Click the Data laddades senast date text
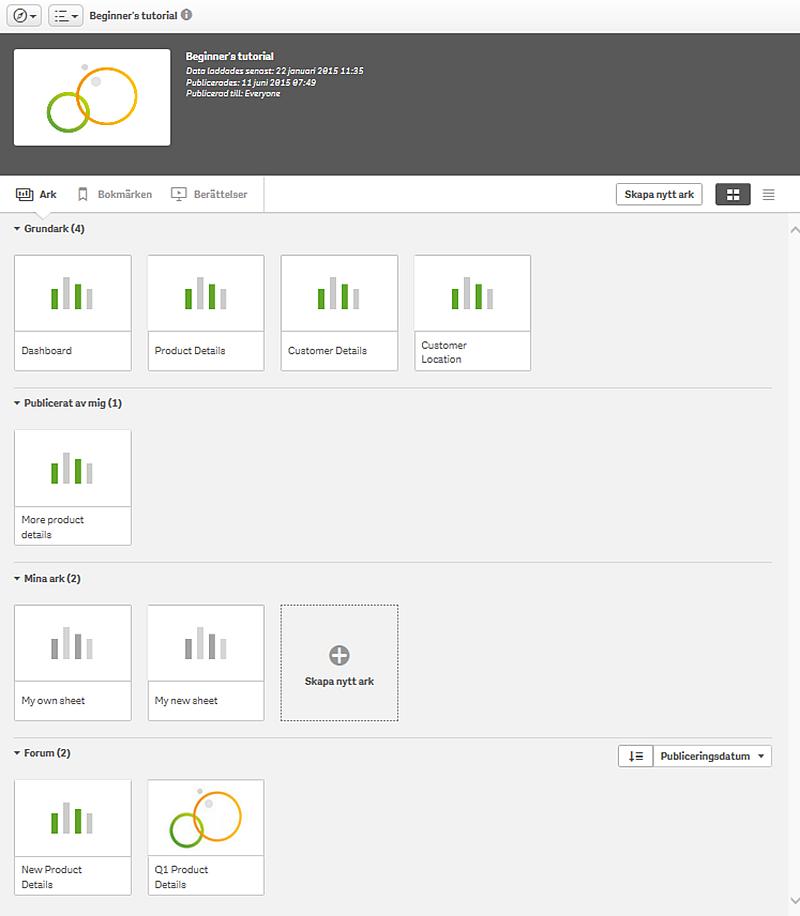 [275, 71]
